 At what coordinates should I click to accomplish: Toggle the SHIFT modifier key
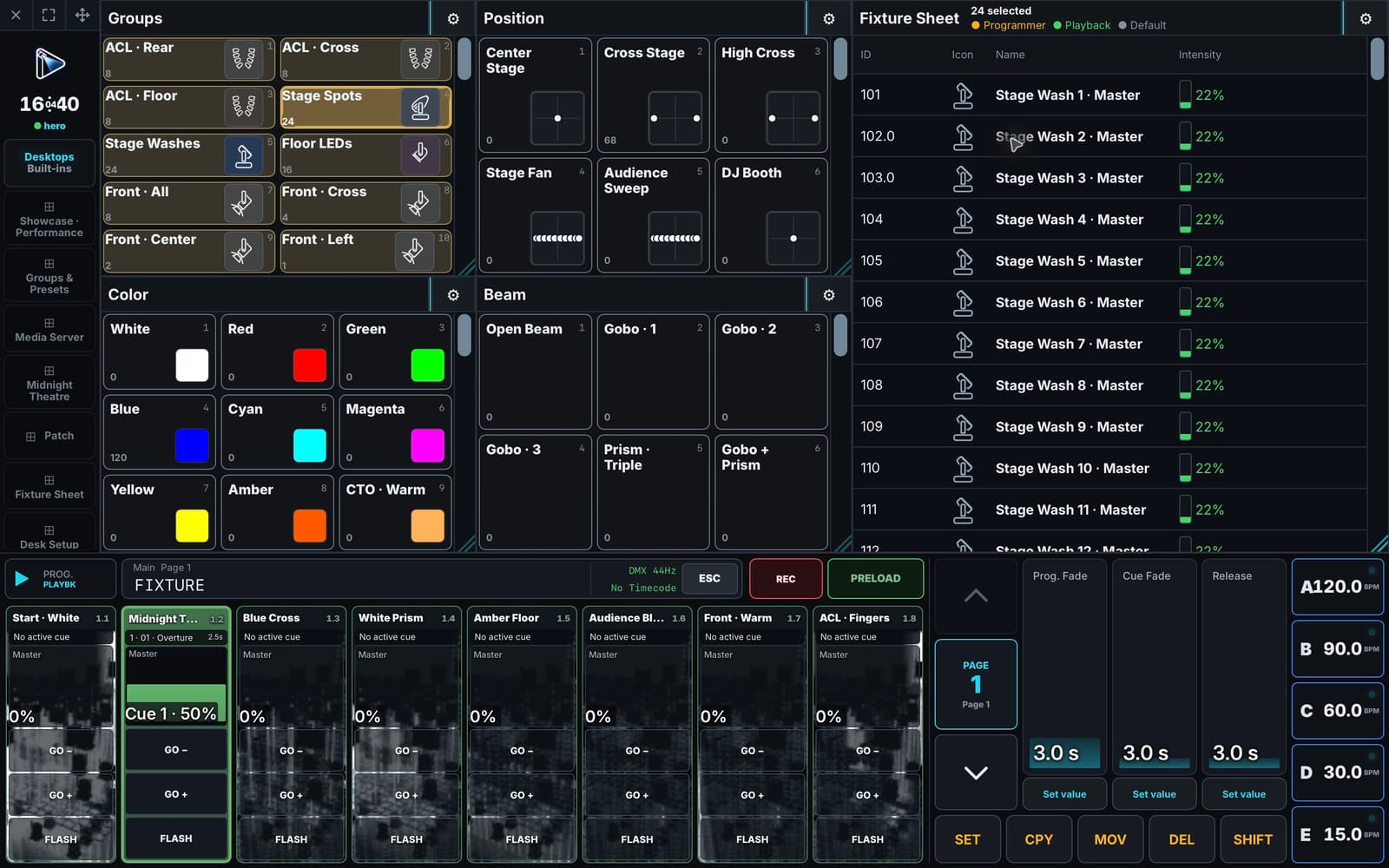click(1253, 839)
